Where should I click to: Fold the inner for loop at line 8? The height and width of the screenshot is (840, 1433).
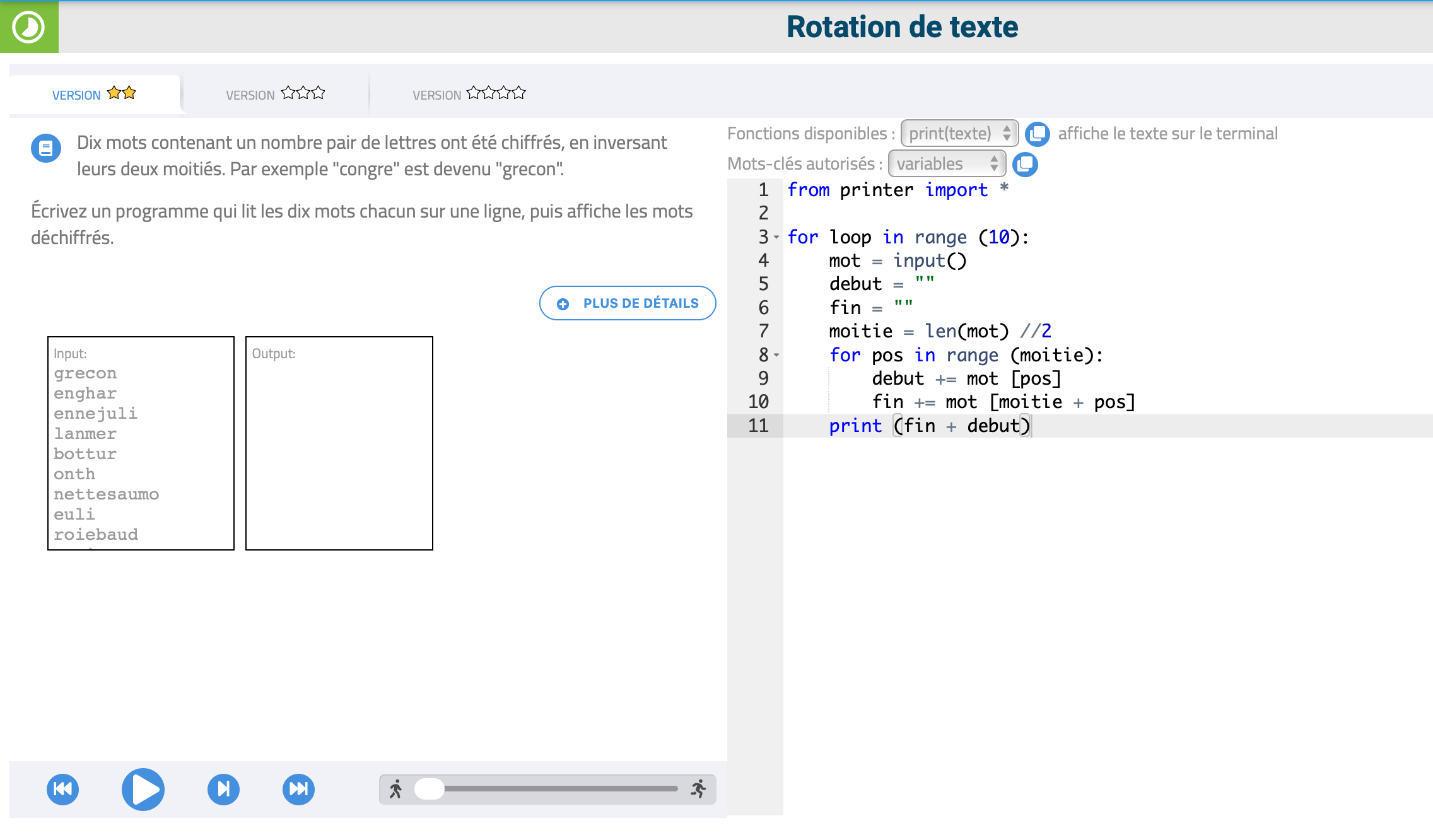pyautogui.click(x=776, y=356)
